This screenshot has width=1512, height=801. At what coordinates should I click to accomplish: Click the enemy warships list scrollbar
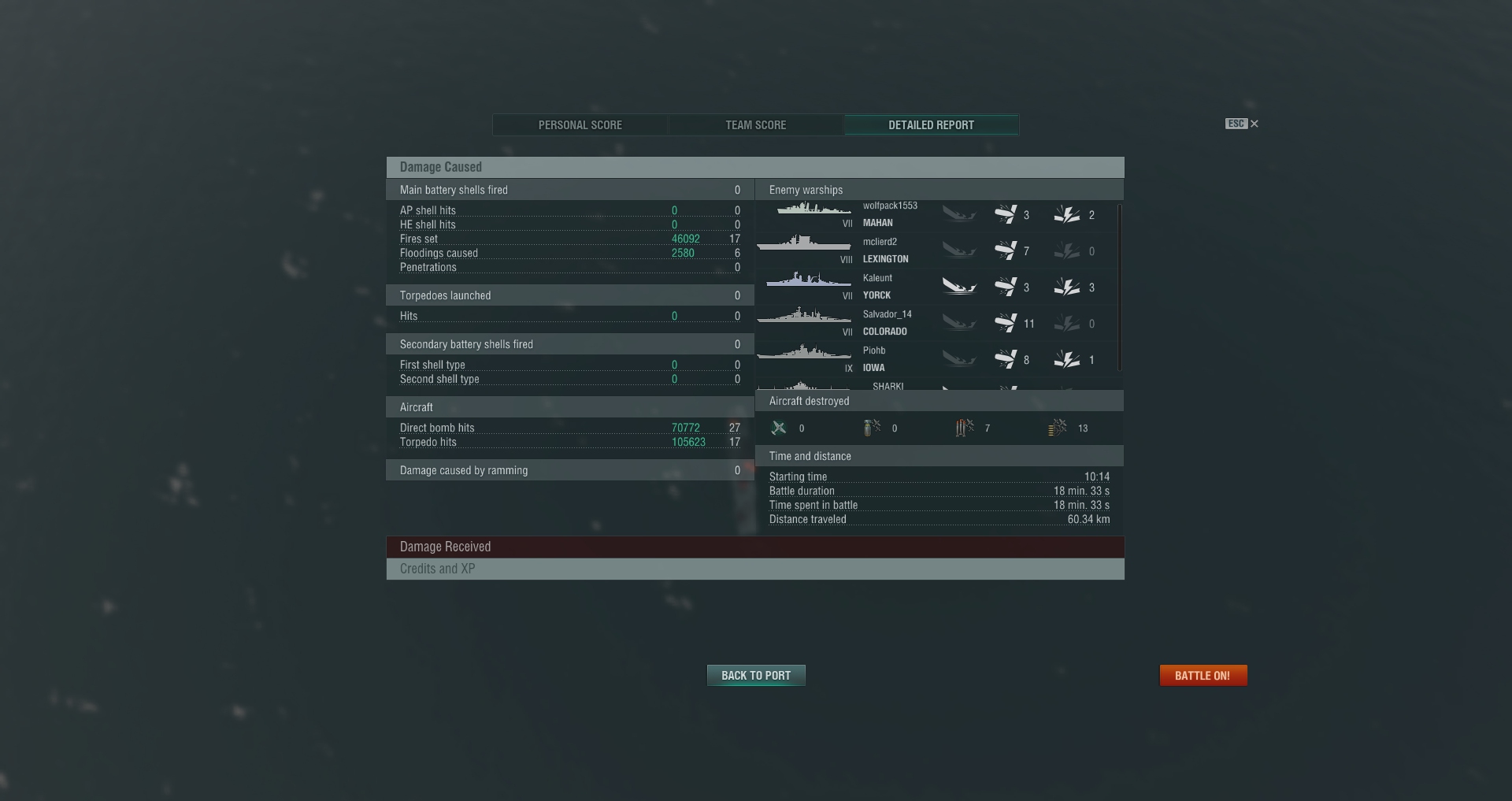click(1120, 287)
